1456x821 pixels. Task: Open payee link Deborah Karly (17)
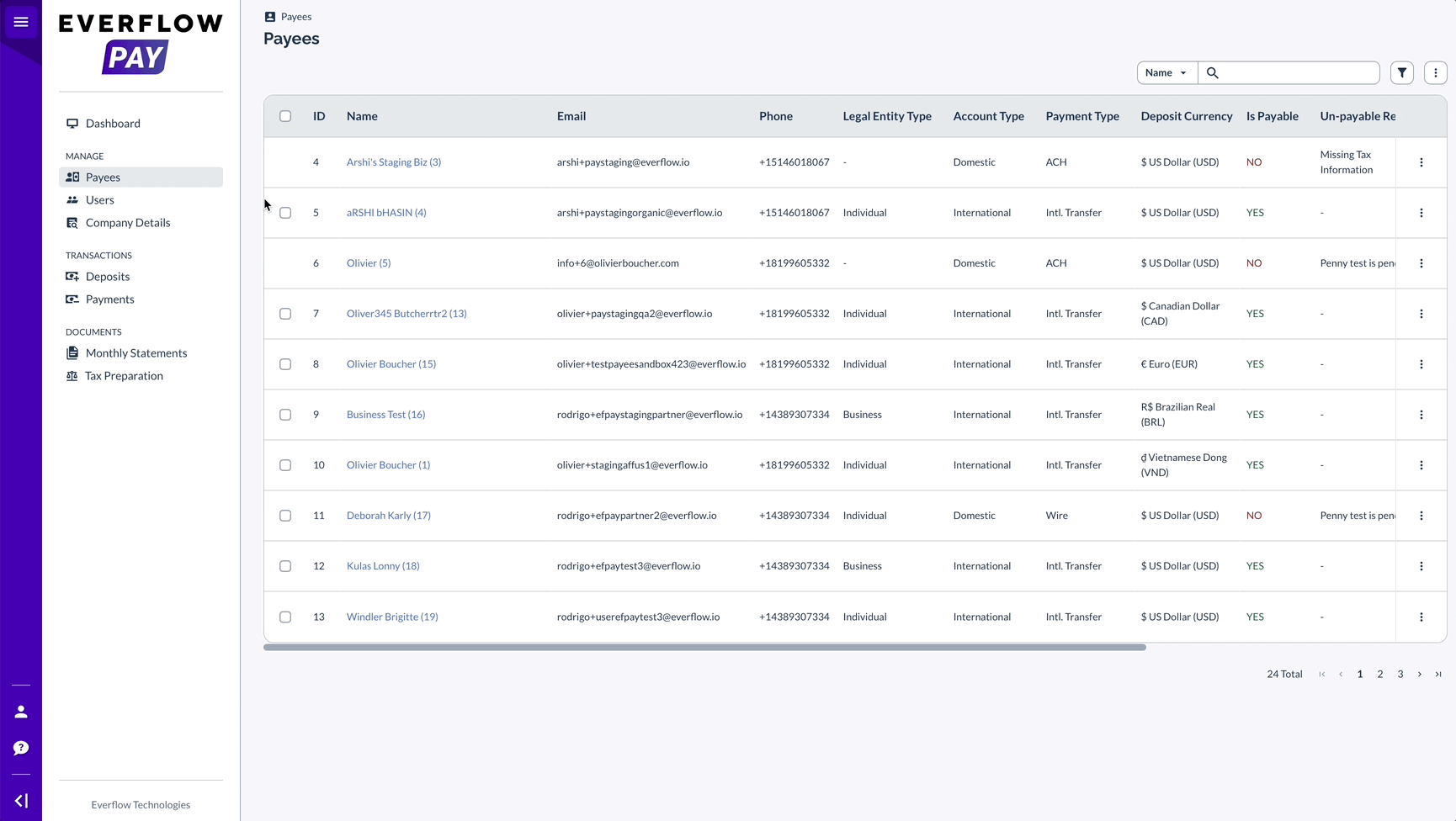[x=389, y=516]
